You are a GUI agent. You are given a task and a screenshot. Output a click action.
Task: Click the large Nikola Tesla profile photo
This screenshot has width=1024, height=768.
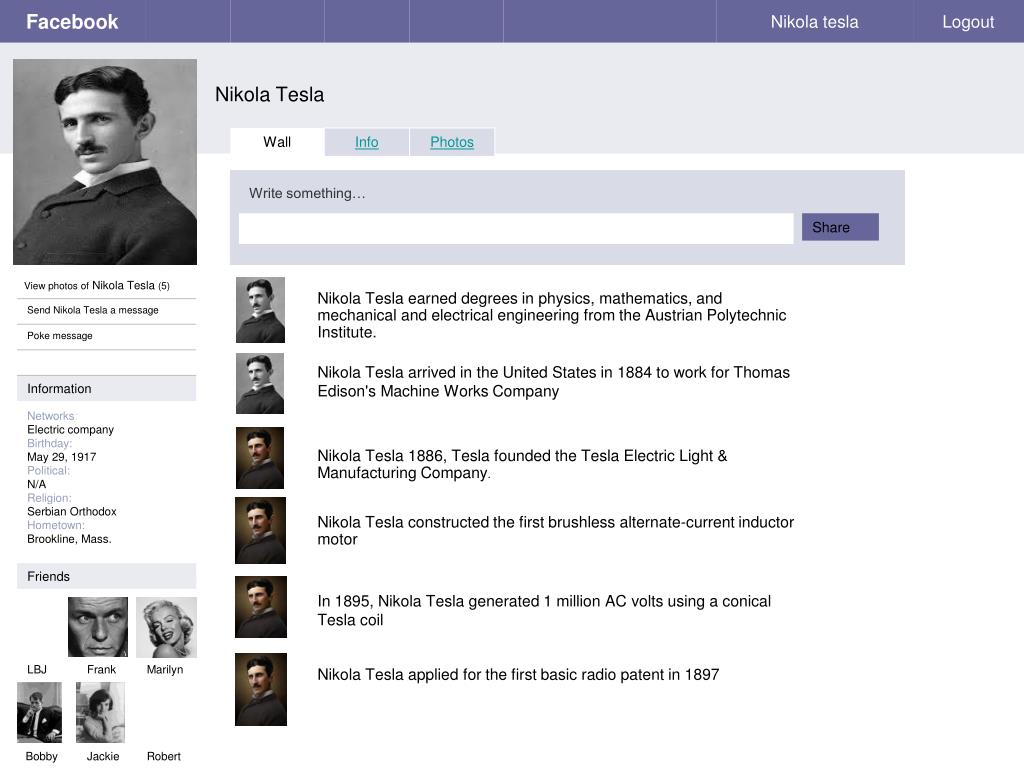click(104, 162)
